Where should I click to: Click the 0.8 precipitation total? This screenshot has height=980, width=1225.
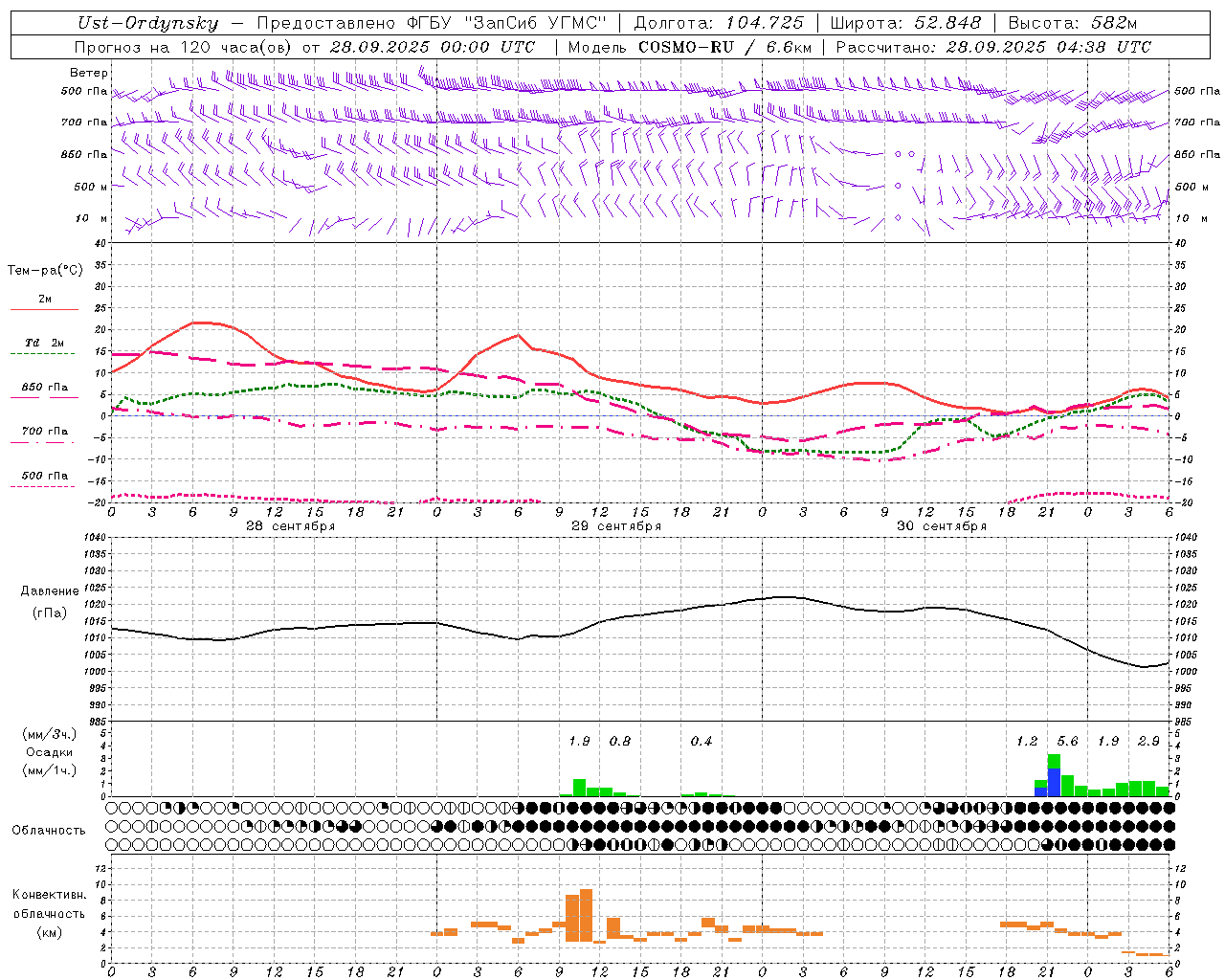620,741
